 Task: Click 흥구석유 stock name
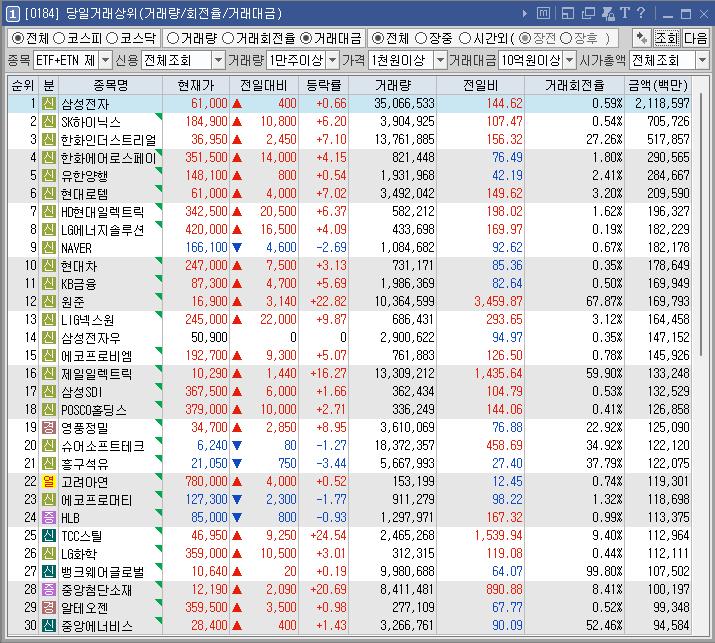pyautogui.click(x=85, y=464)
